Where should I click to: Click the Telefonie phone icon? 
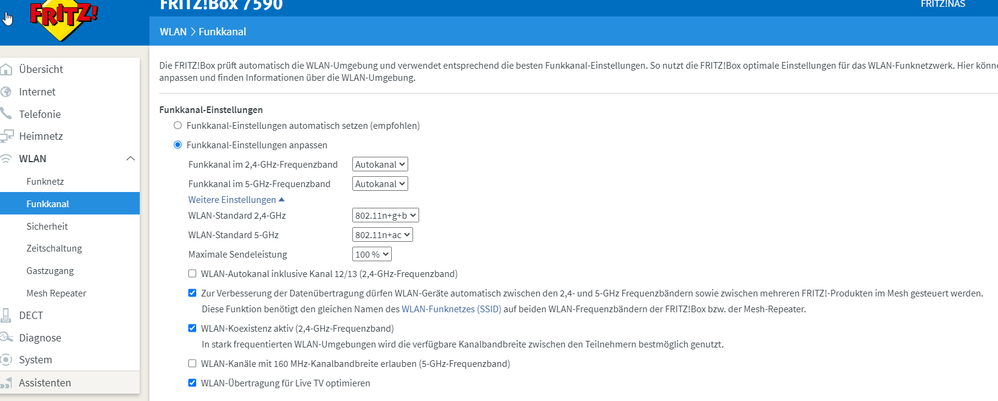pyautogui.click(x=6, y=114)
